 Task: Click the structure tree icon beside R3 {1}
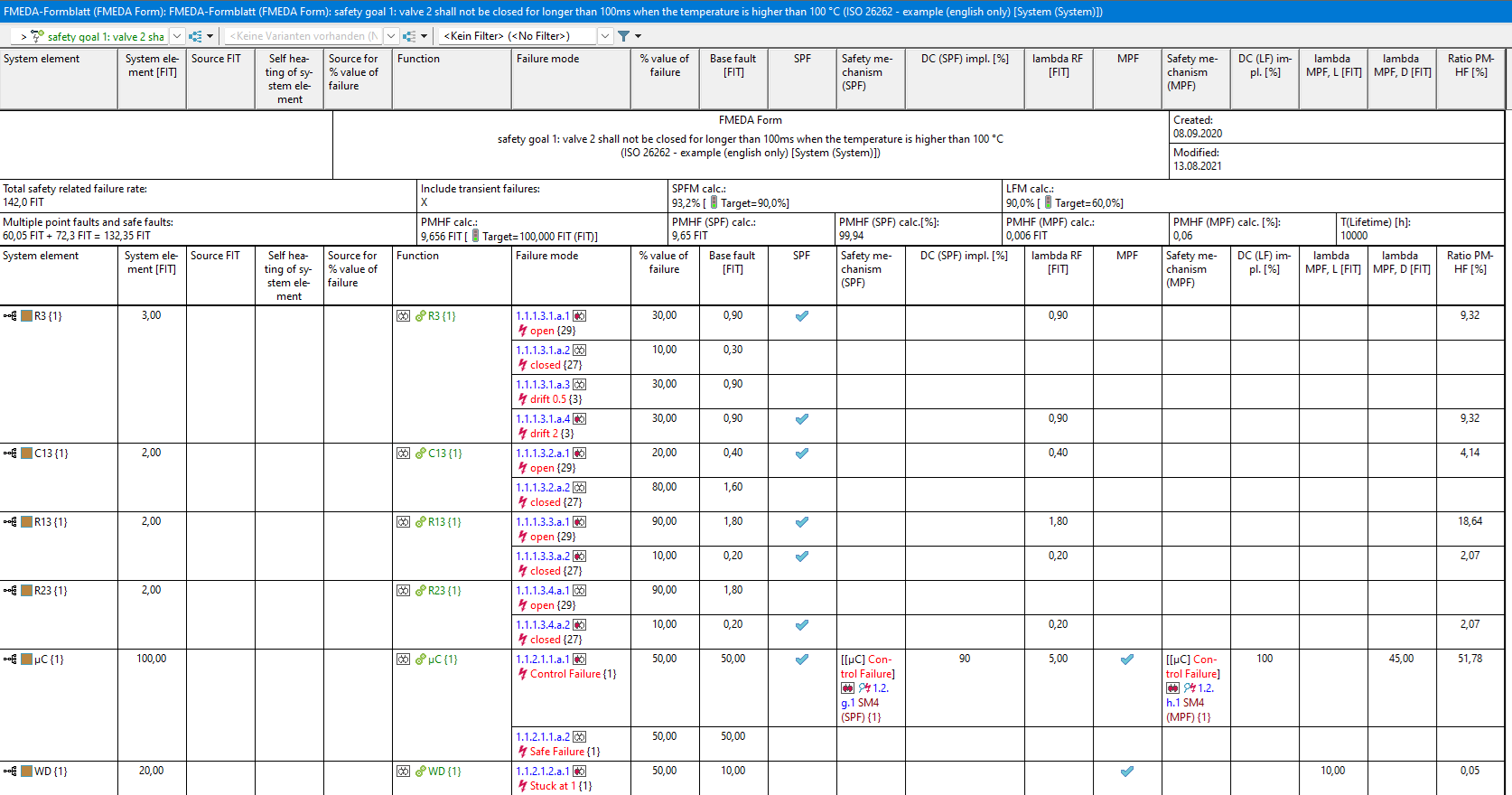10,316
